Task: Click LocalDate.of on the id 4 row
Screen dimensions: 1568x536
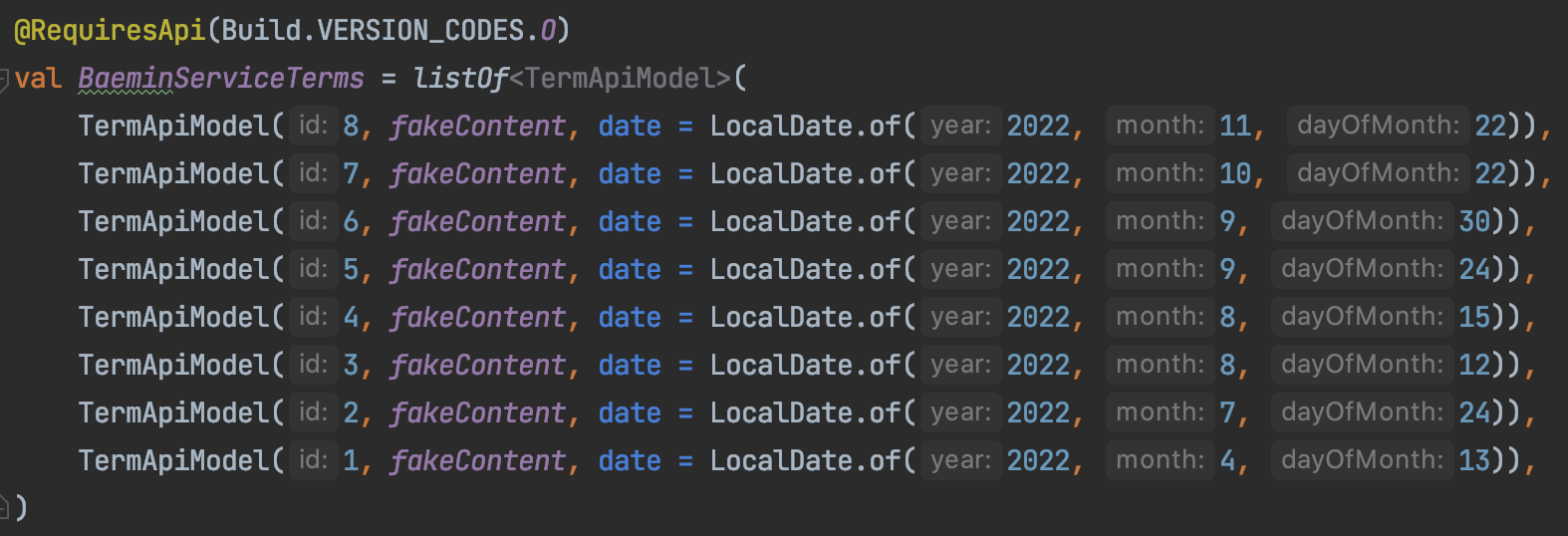Action: pyautogui.click(x=805, y=318)
